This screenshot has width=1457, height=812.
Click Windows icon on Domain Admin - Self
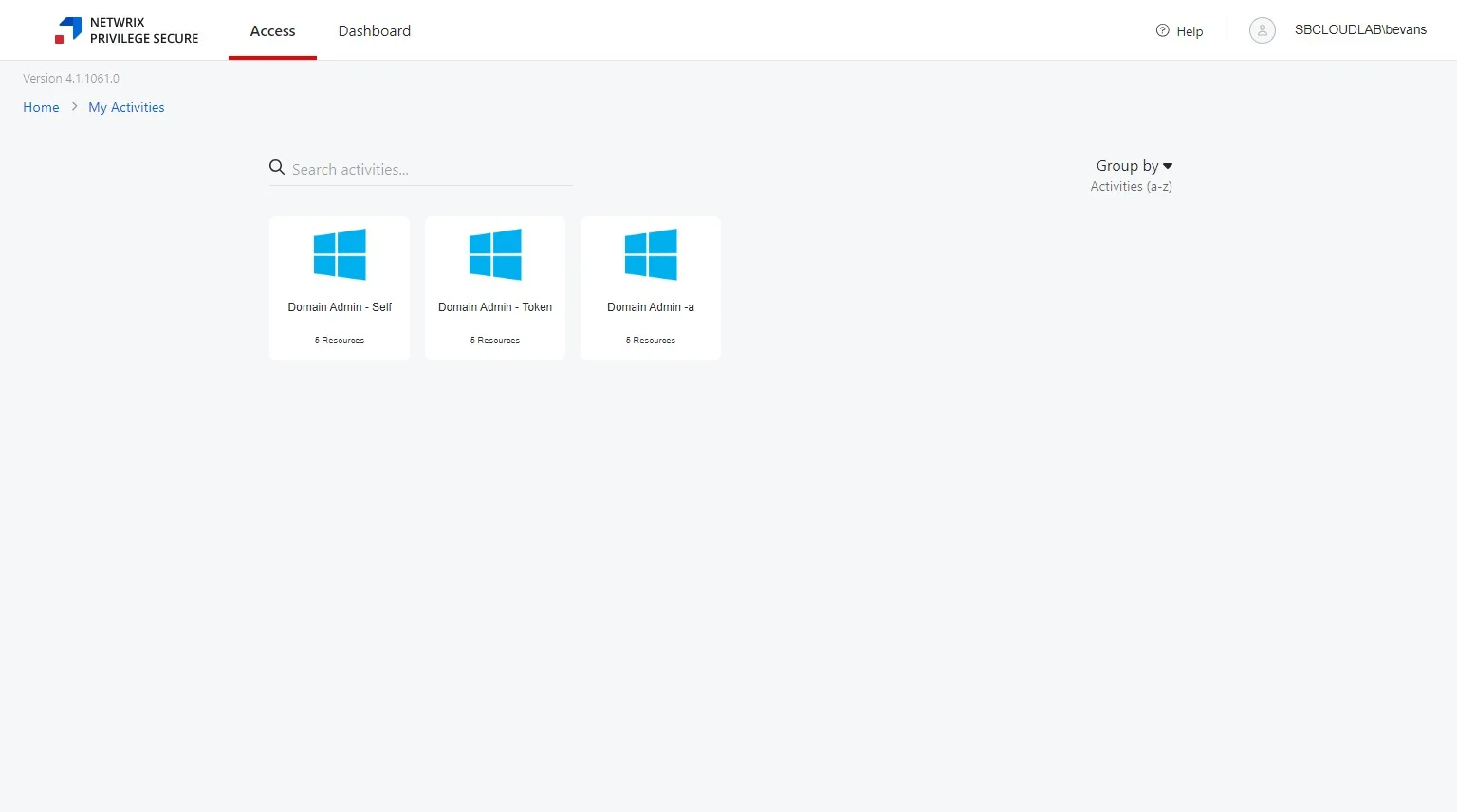(x=340, y=254)
